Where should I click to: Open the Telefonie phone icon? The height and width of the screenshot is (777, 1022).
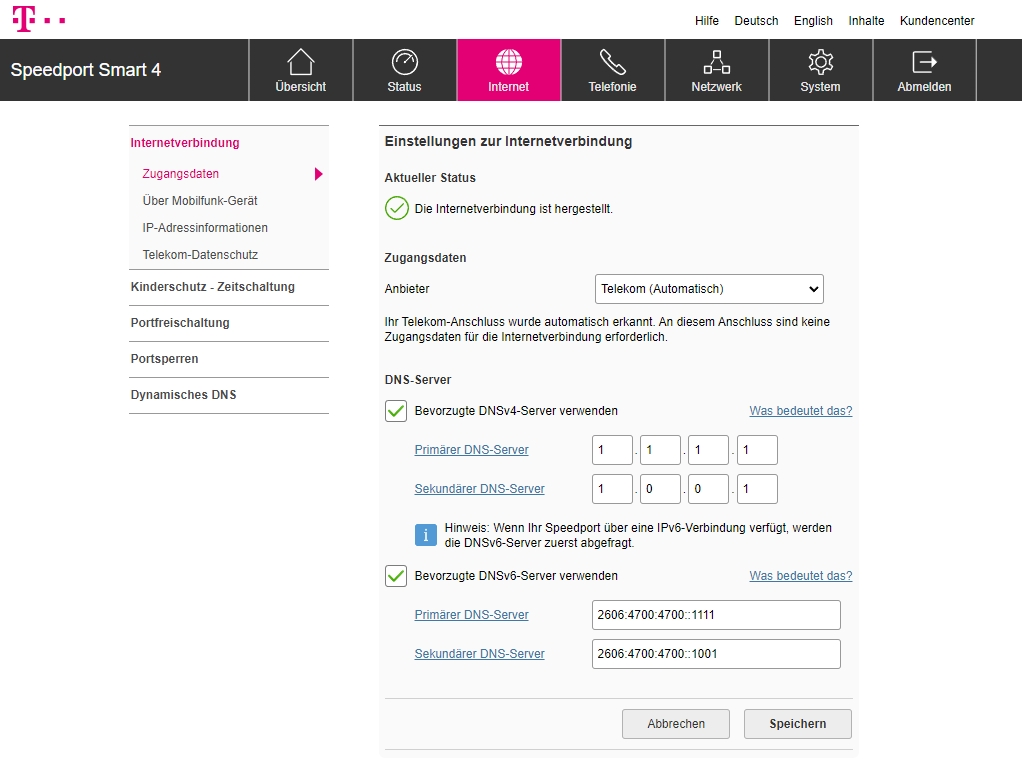(x=612, y=63)
